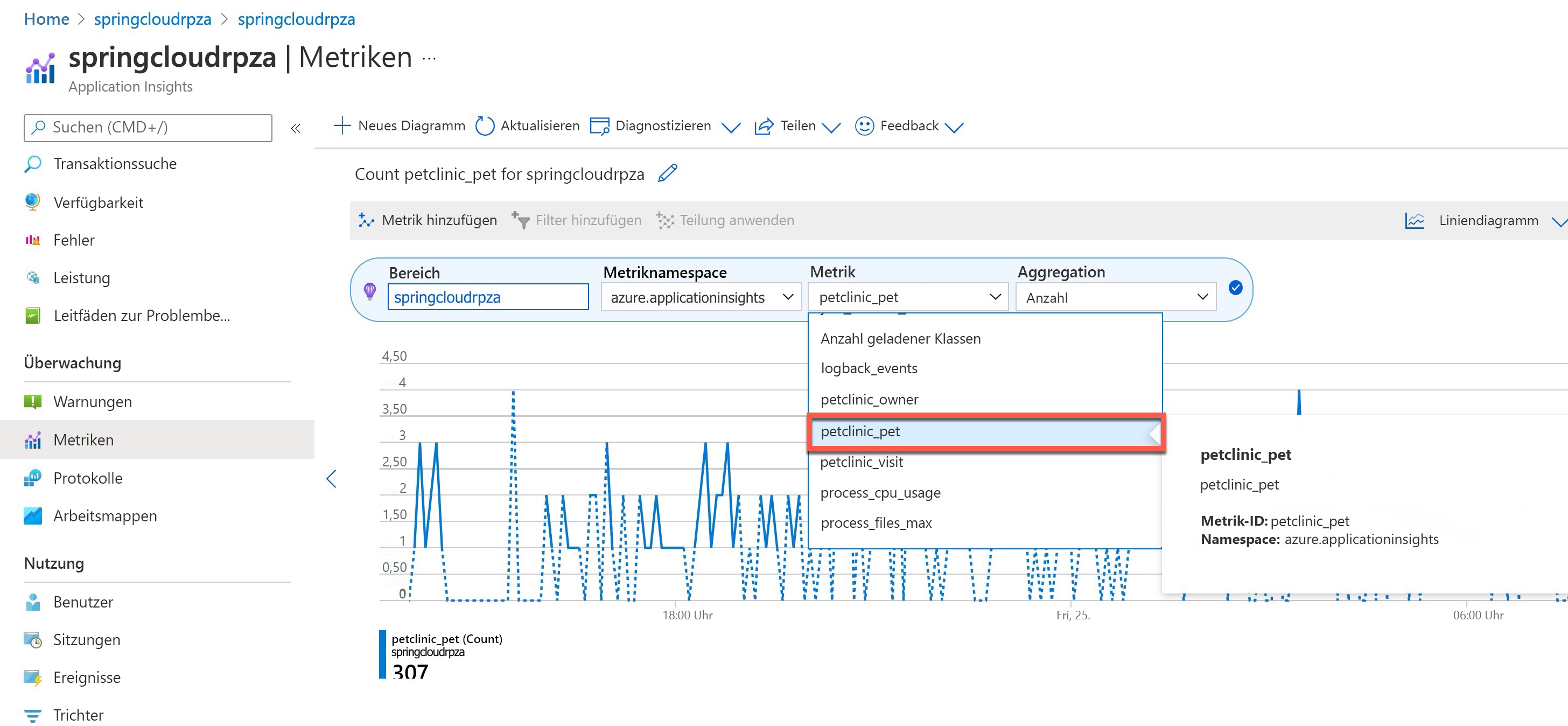Select logback_events from metric list
The height and width of the screenshot is (726, 1568).
[x=984, y=368]
